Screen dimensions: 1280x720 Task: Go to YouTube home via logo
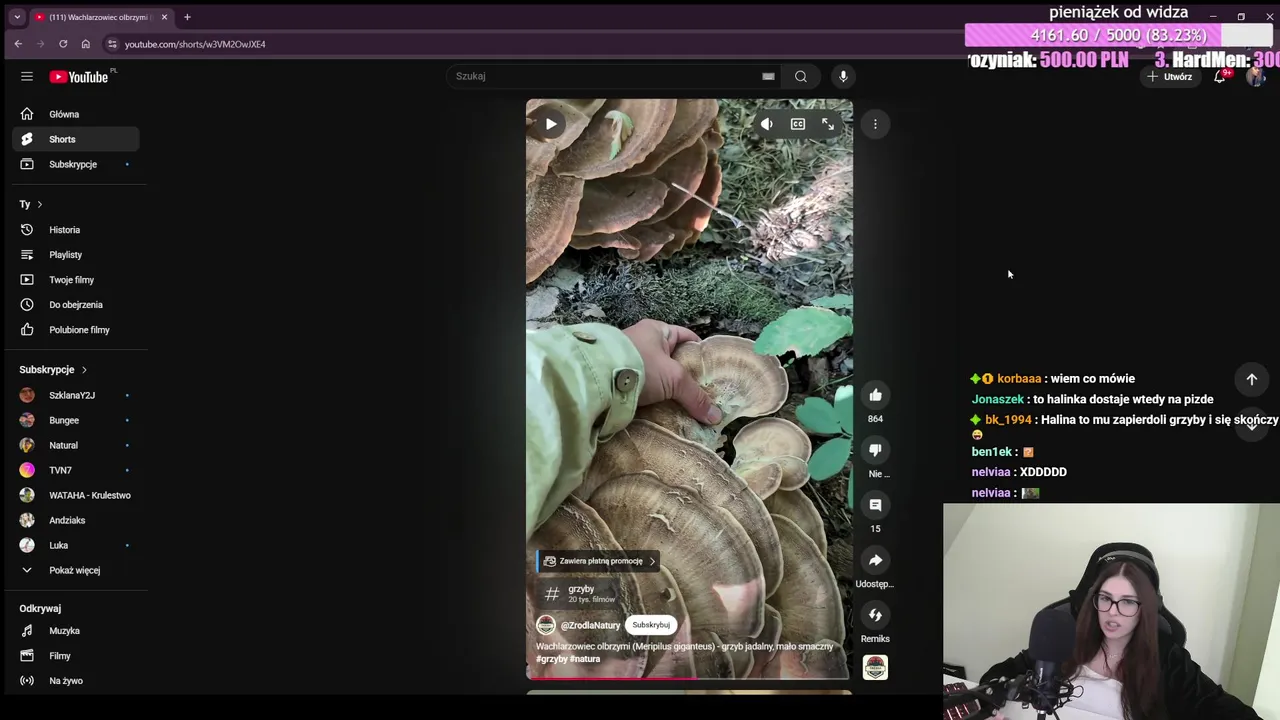coord(79,77)
